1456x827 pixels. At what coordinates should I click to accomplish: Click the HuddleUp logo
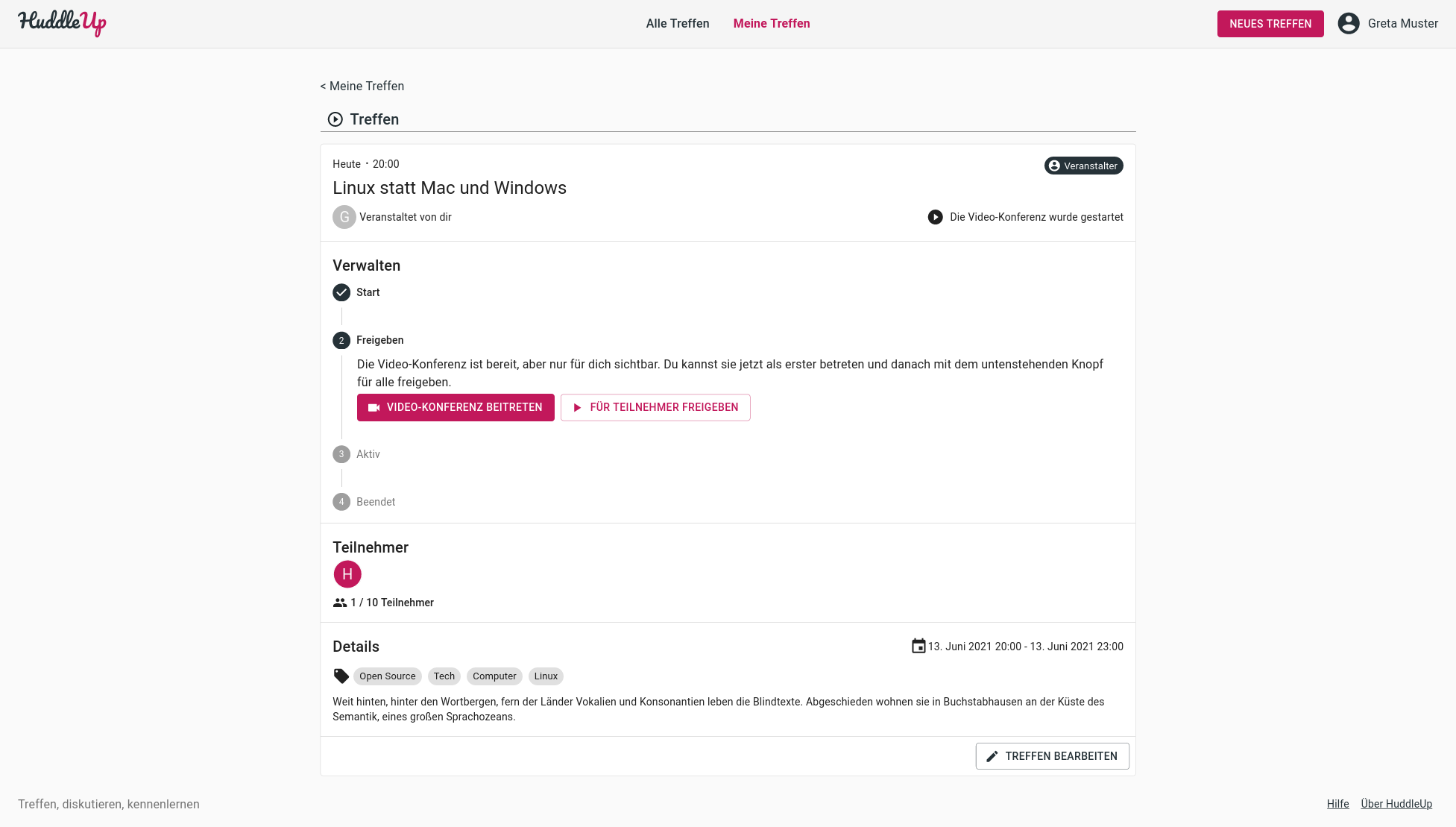click(62, 23)
